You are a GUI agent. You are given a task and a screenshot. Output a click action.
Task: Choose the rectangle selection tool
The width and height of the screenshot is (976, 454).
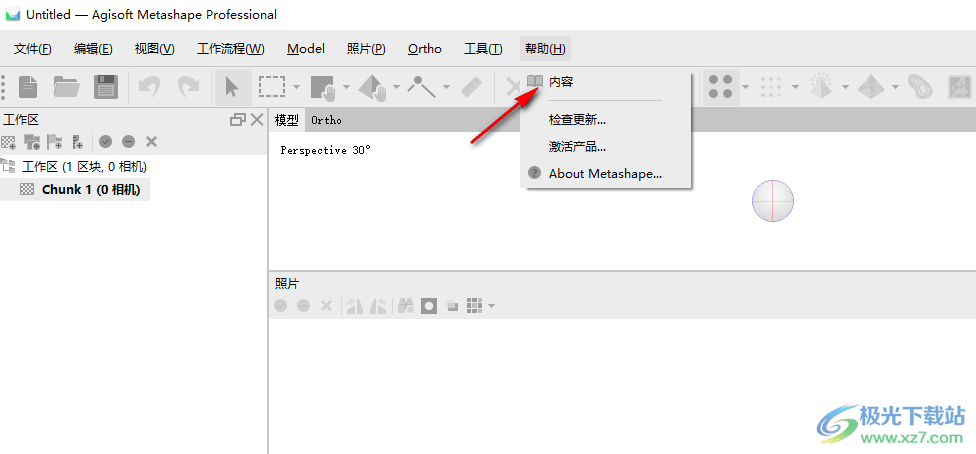click(x=272, y=87)
